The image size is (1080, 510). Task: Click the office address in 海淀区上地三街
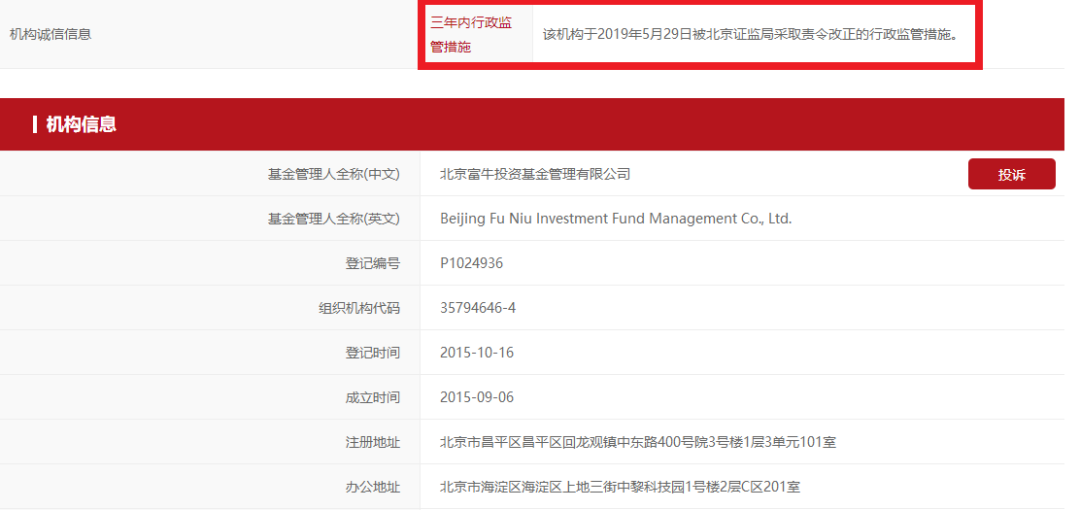620,487
